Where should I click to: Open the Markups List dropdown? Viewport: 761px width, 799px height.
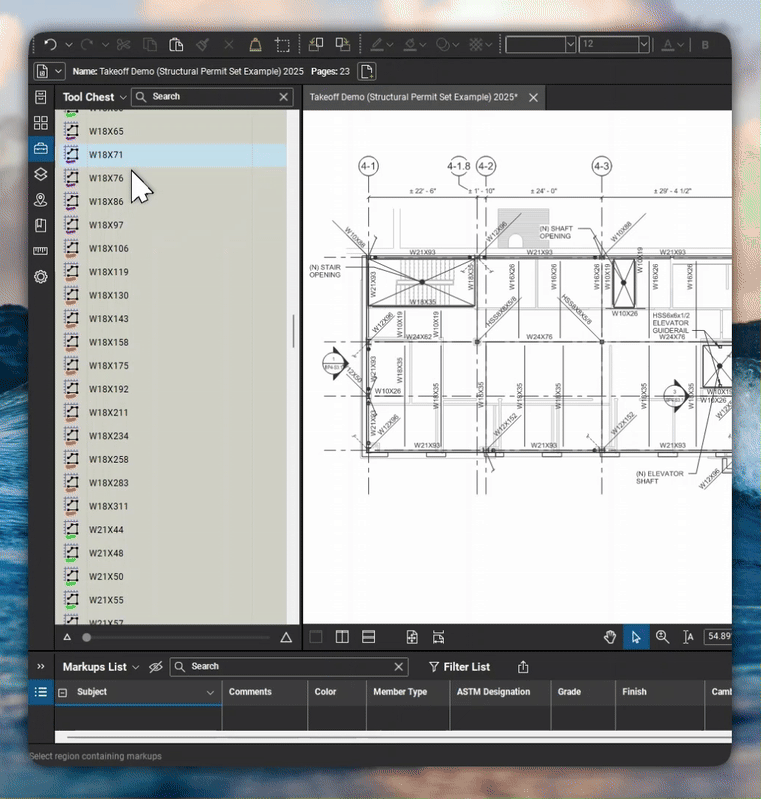click(135, 667)
